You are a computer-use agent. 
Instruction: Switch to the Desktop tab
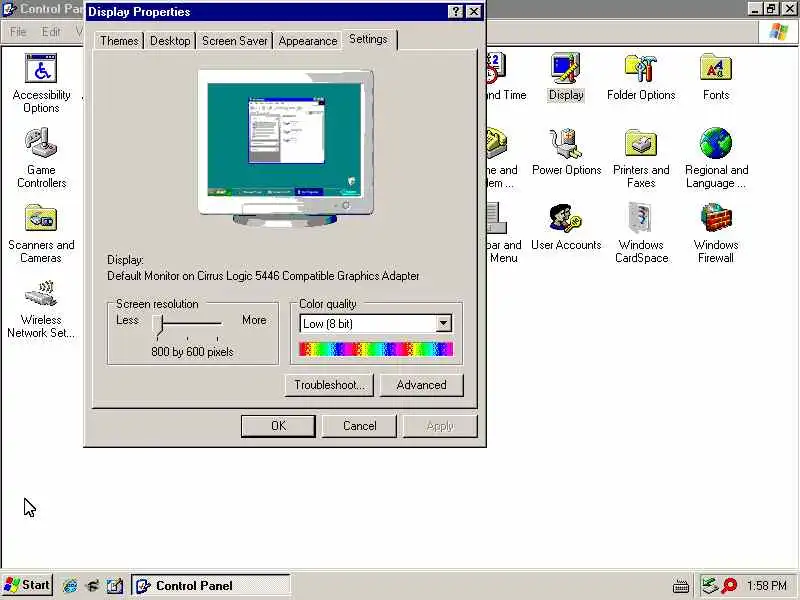170,41
